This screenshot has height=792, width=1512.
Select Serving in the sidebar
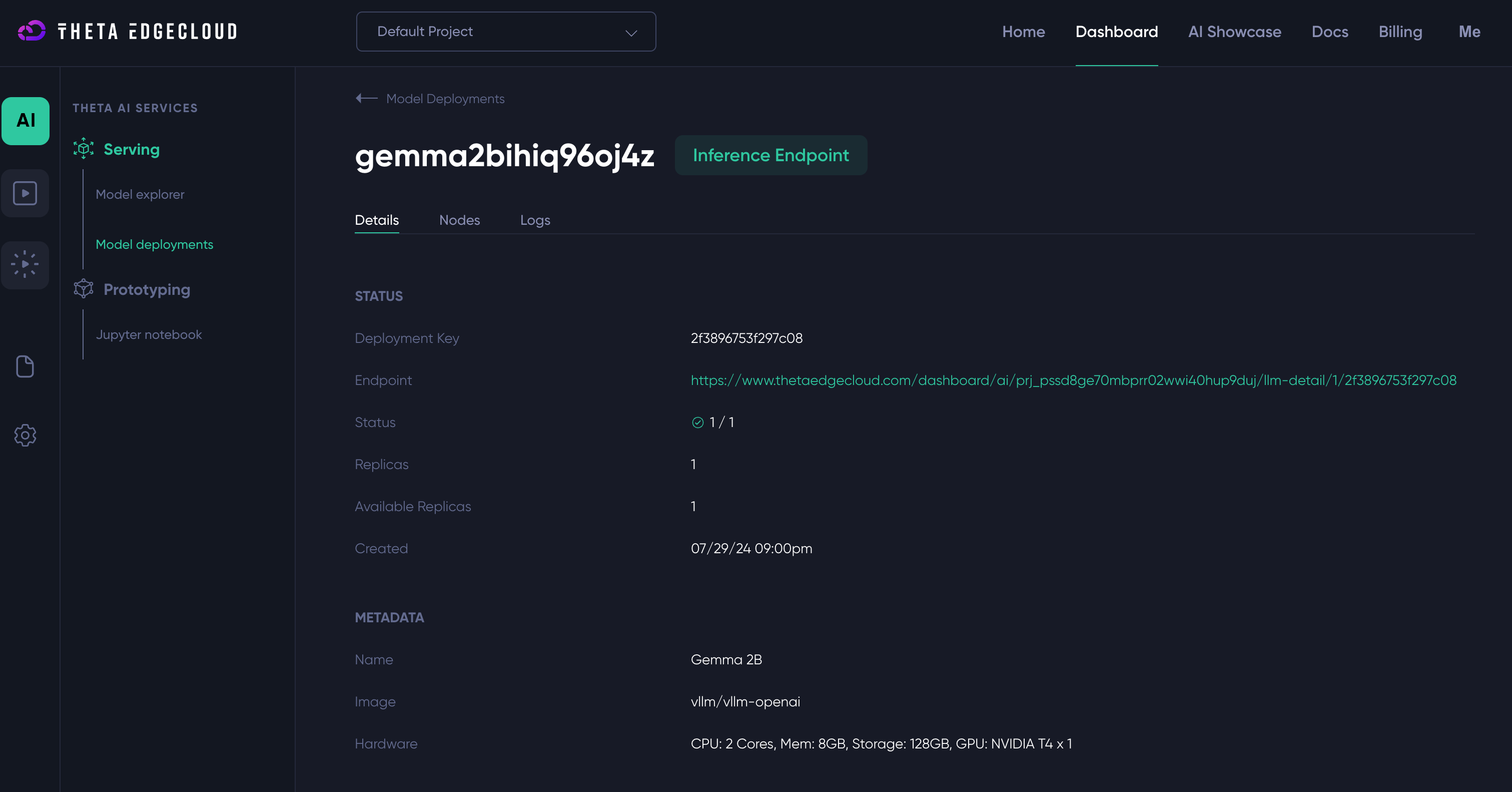[x=132, y=149]
